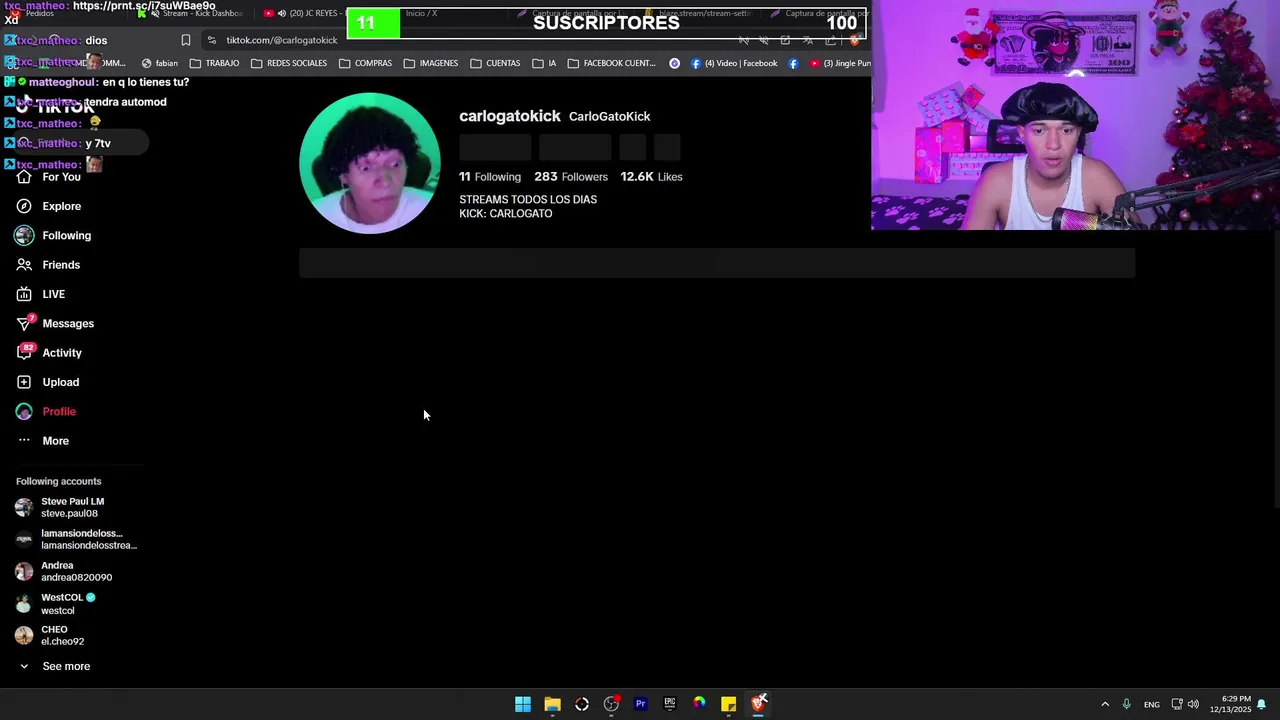Screen dimensions: 1280x720
Task: Show hidden system tray icons
Action: point(1105,704)
